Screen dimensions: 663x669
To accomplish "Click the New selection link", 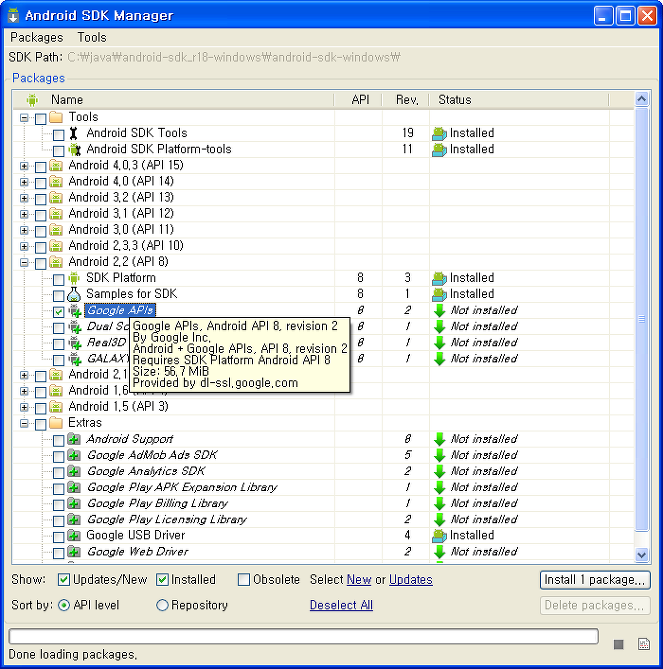I will [359, 580].
